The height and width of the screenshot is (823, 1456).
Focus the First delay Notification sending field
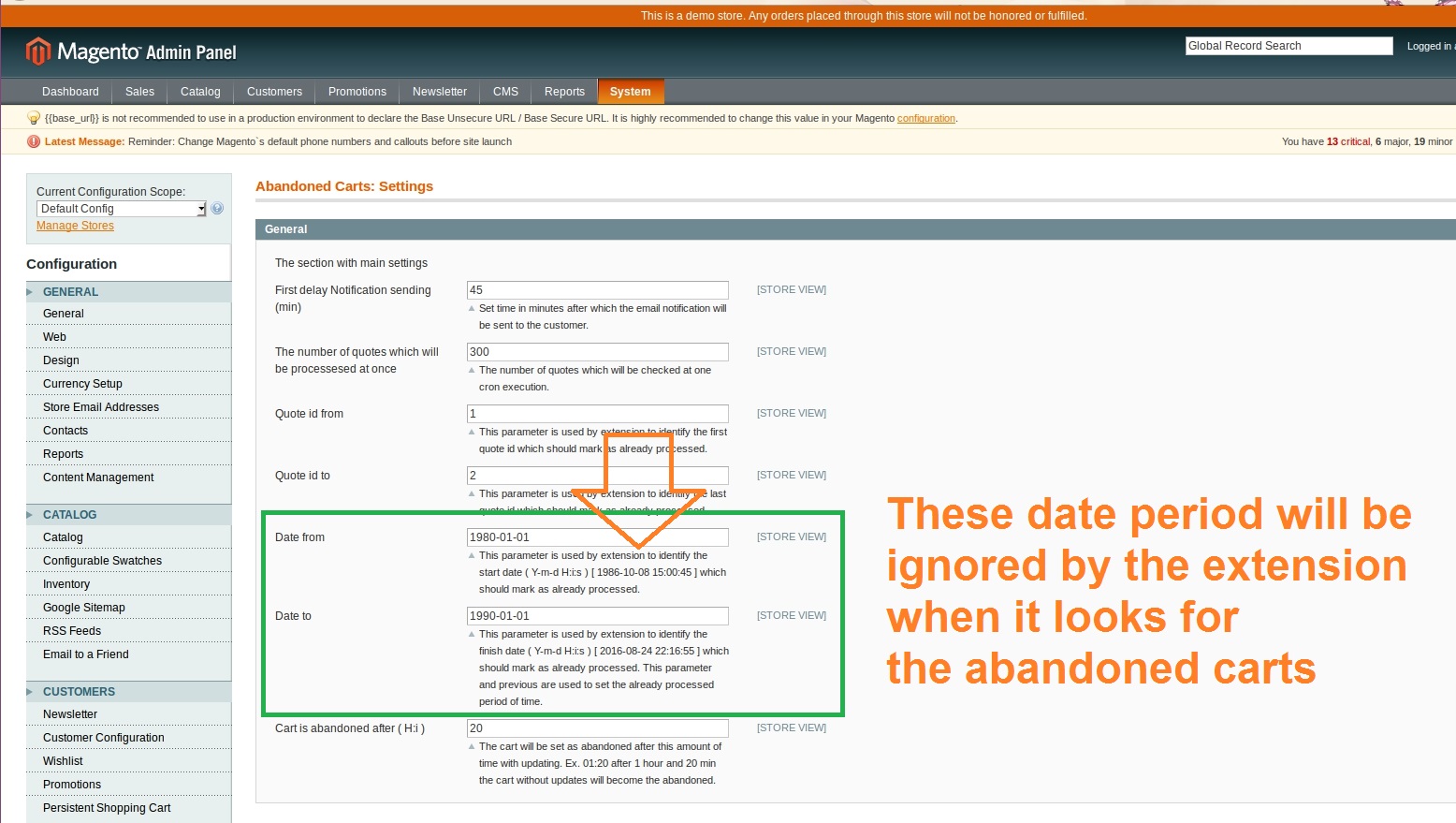tap(597, 290)
